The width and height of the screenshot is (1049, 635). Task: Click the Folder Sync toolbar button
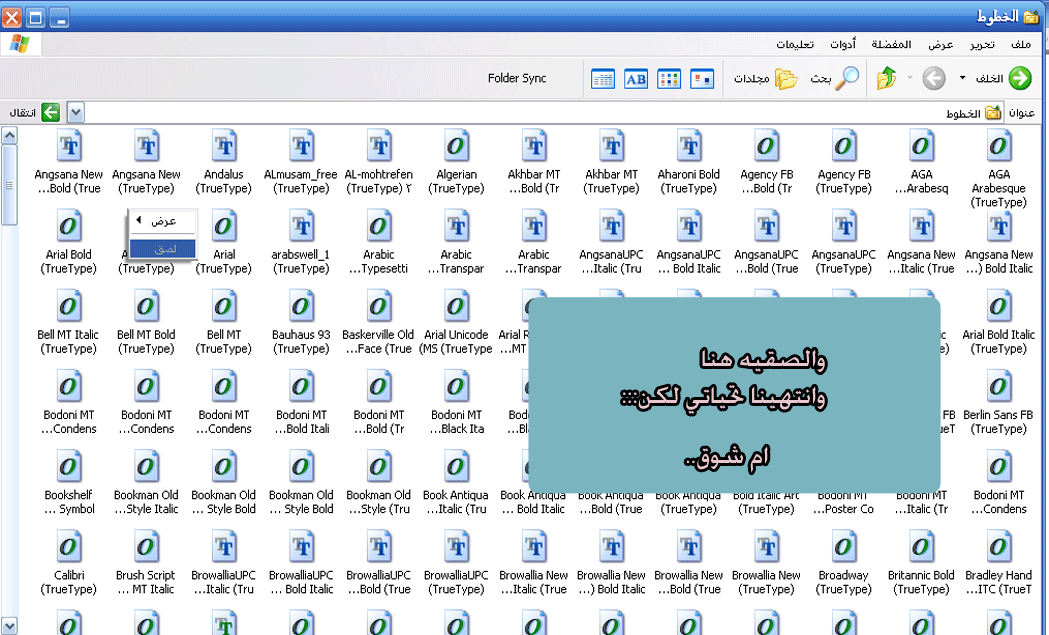point(517,78)
